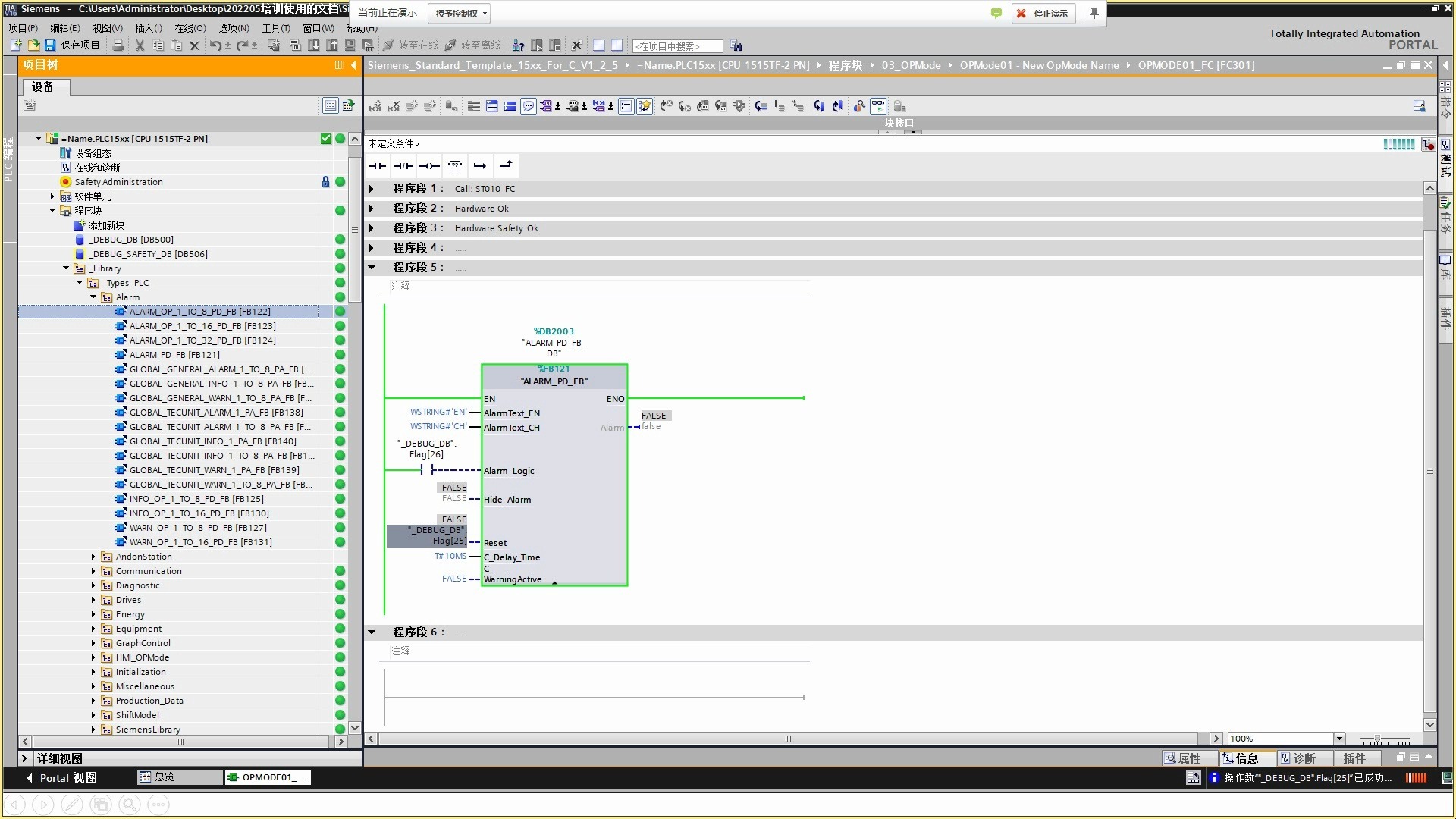Open the 100% zoom dropdown
The height and width of the screenshot is (819, 1456).
(x=1339, y=739)
